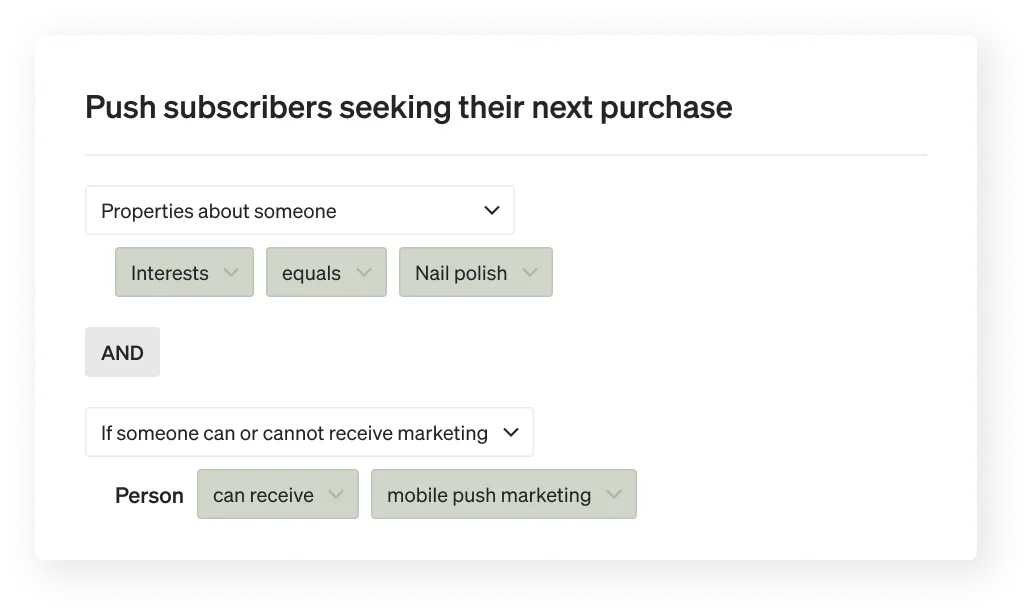Click the condition value showing Nail polish
The image size is (1032, 615).
click(475, 272)
